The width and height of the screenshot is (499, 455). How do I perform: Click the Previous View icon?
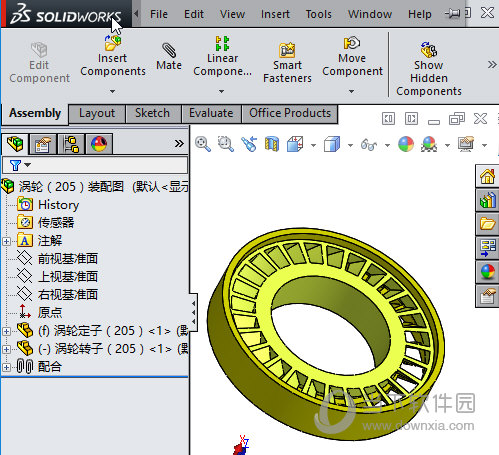249,144
